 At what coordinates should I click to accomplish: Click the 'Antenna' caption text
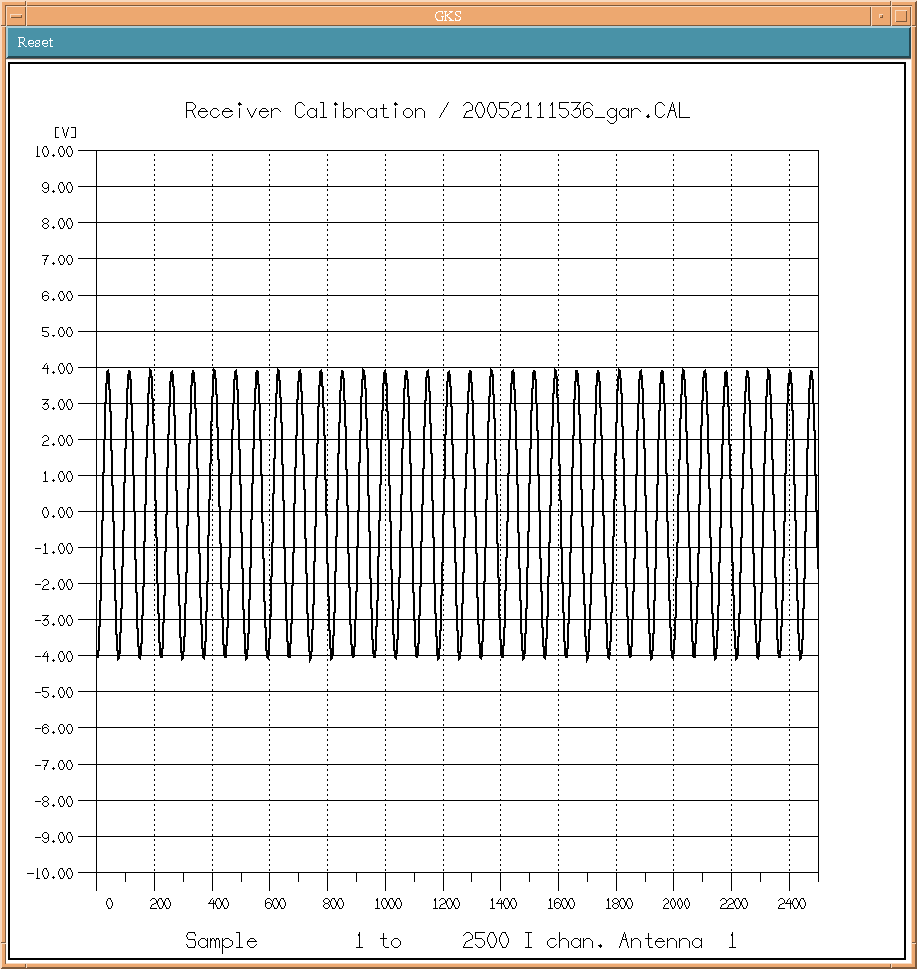coord(661,941)
